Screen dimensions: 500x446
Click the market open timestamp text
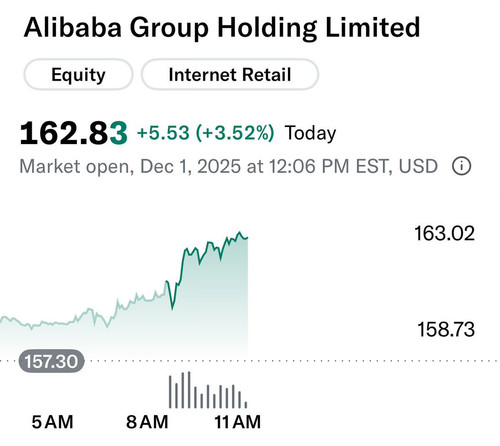click(228, 166)
